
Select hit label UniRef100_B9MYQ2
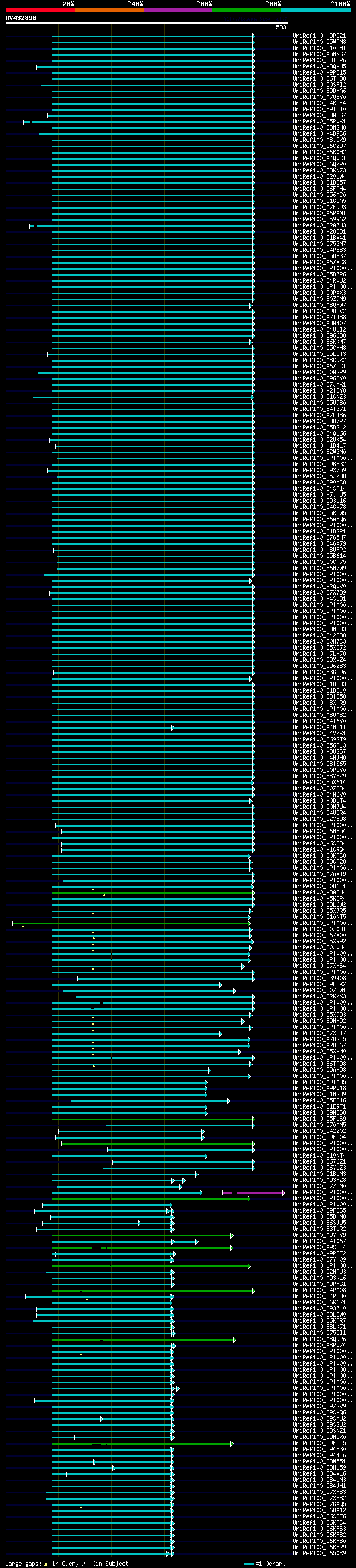tap(319, 1021)
